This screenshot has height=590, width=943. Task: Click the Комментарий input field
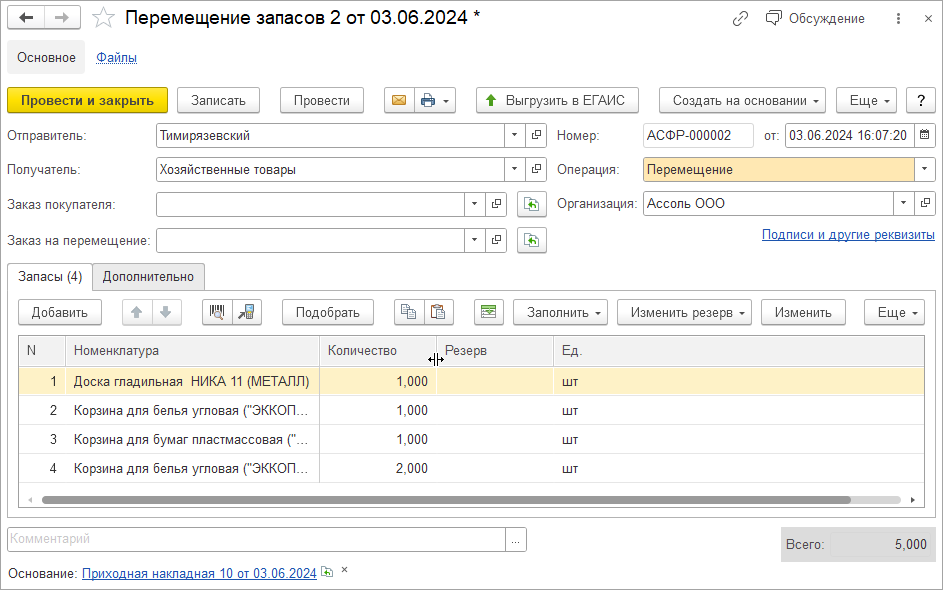[256, 539]
